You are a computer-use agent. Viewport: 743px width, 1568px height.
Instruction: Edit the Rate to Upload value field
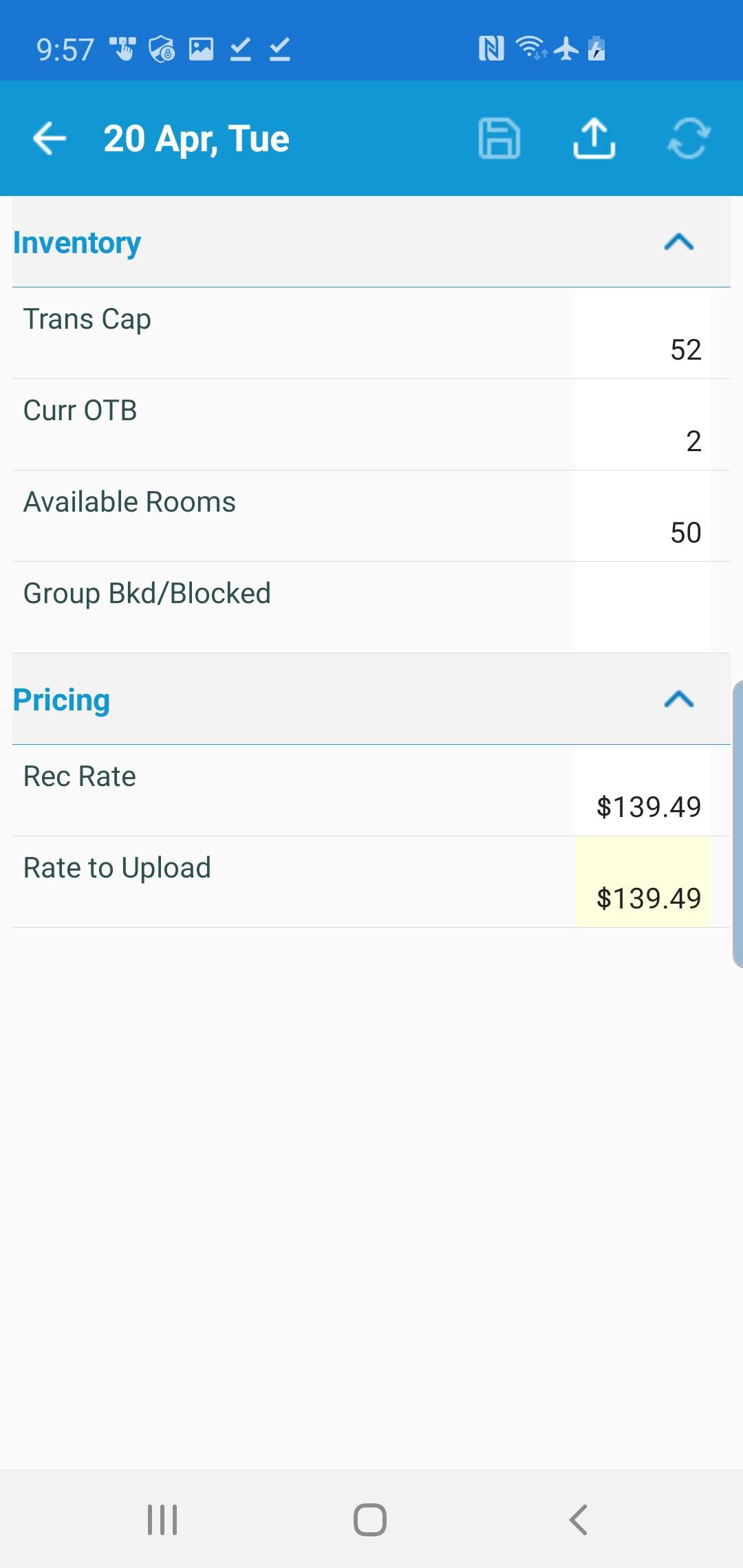643,882
